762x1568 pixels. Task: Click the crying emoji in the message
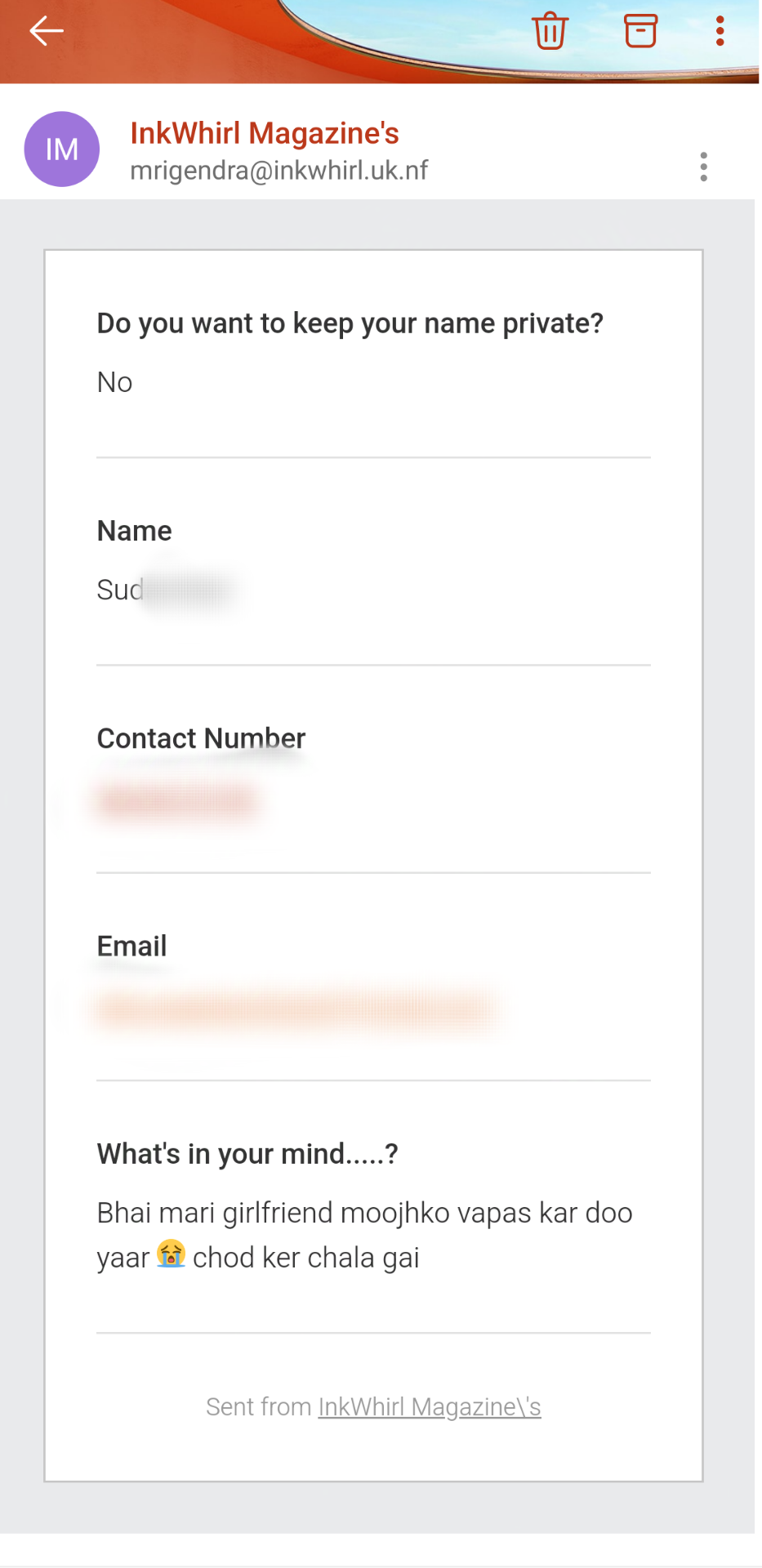click(171, 1254)
